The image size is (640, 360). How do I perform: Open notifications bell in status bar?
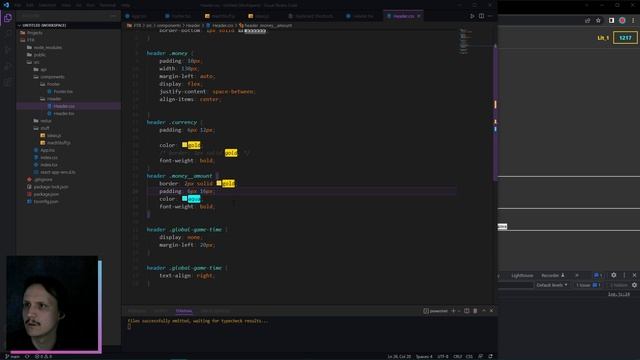tap(490, 356)
